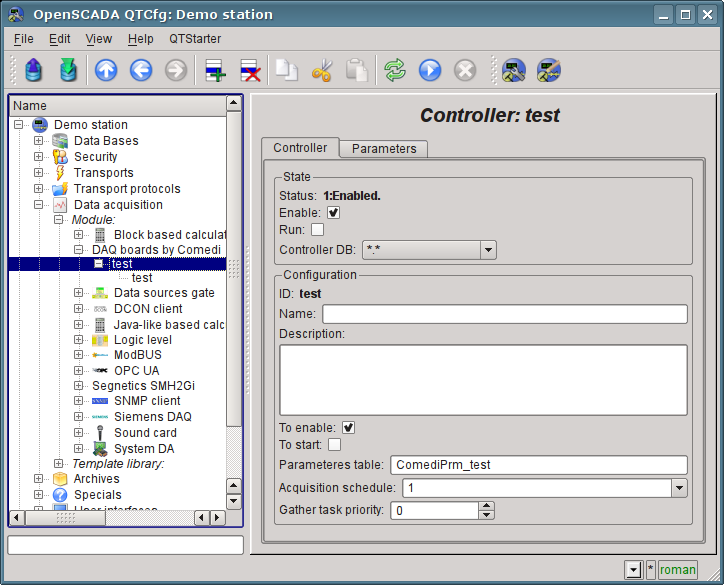Click the greyed Stop refresh icon

click(465, 71)
